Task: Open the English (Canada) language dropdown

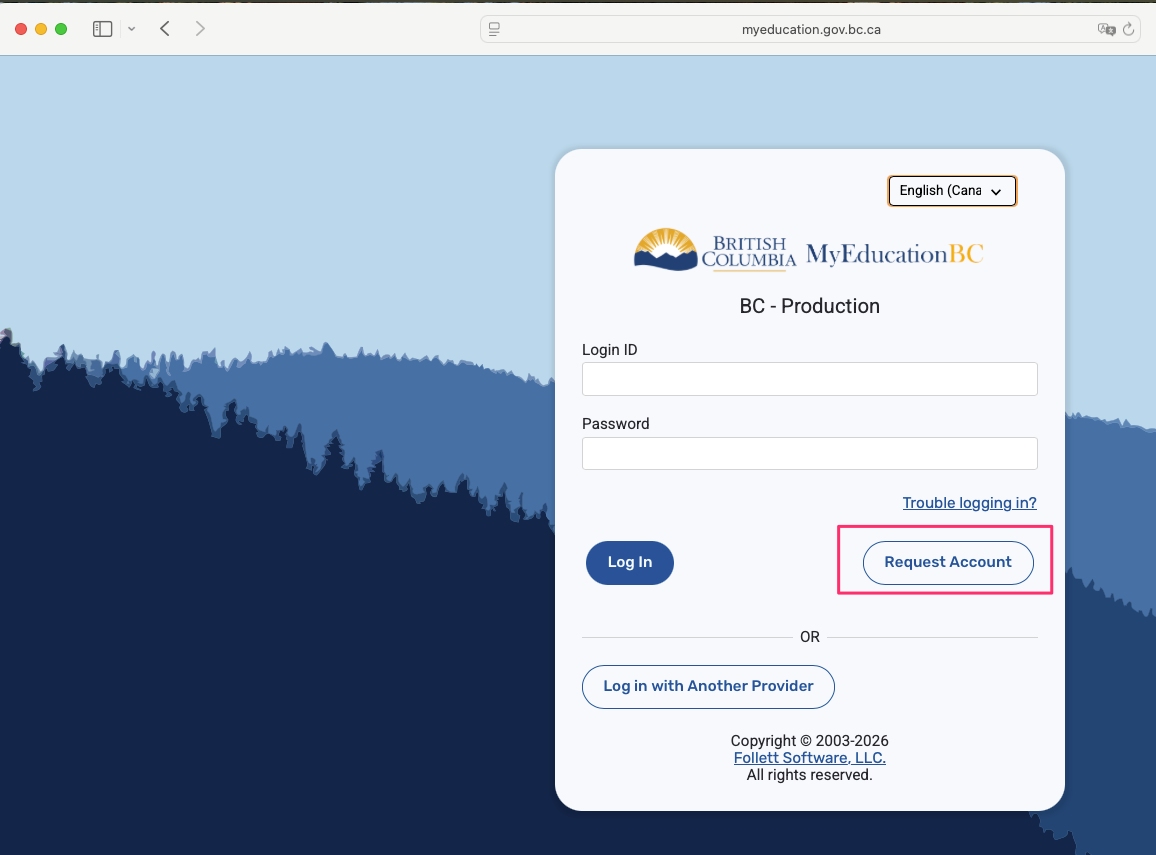Action: (x=952, y=191)
